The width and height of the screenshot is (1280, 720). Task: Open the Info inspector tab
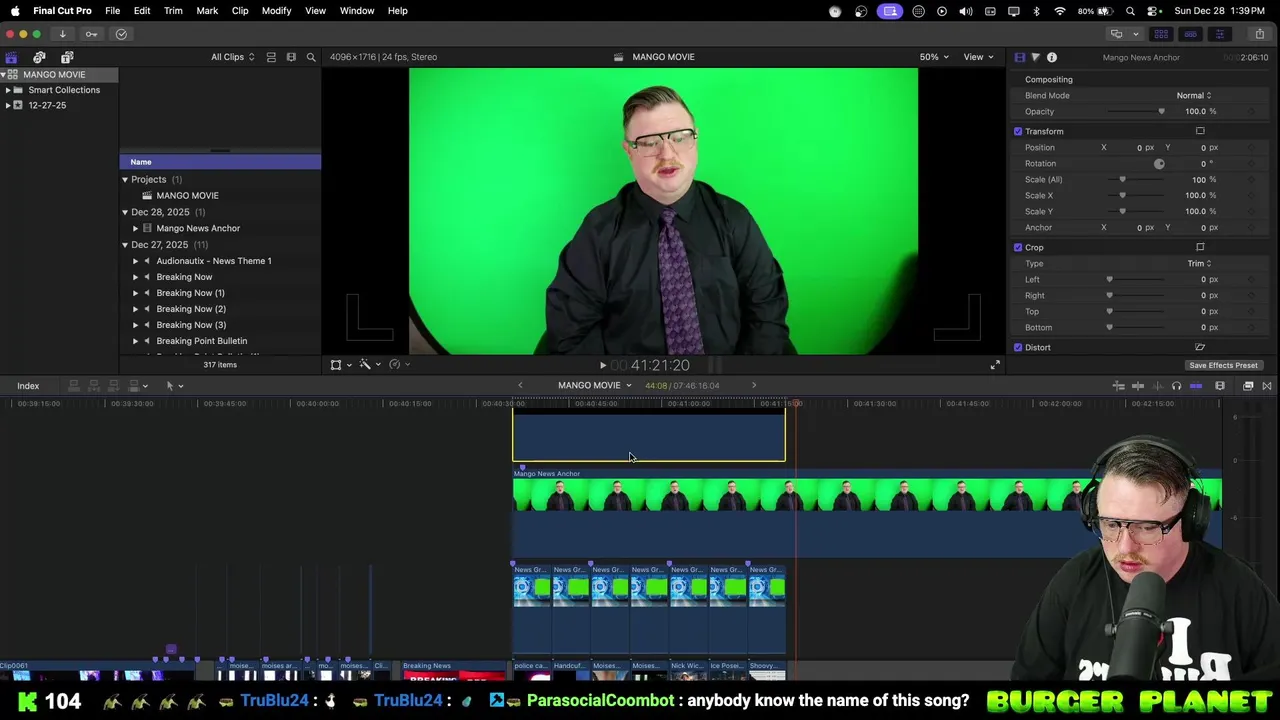click(x=1052, y=57)
